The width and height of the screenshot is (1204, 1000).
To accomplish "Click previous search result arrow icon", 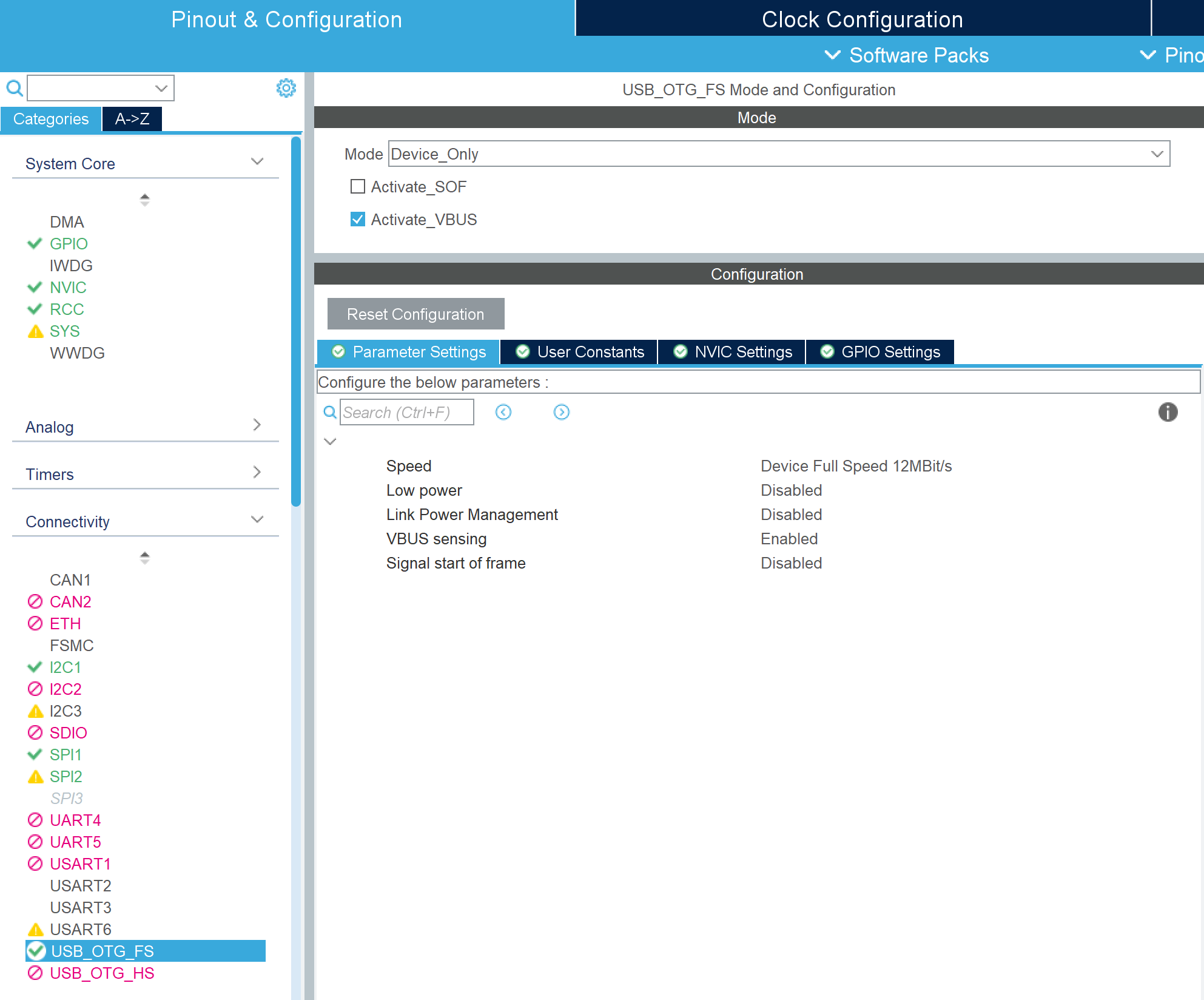I will (503, 413).
